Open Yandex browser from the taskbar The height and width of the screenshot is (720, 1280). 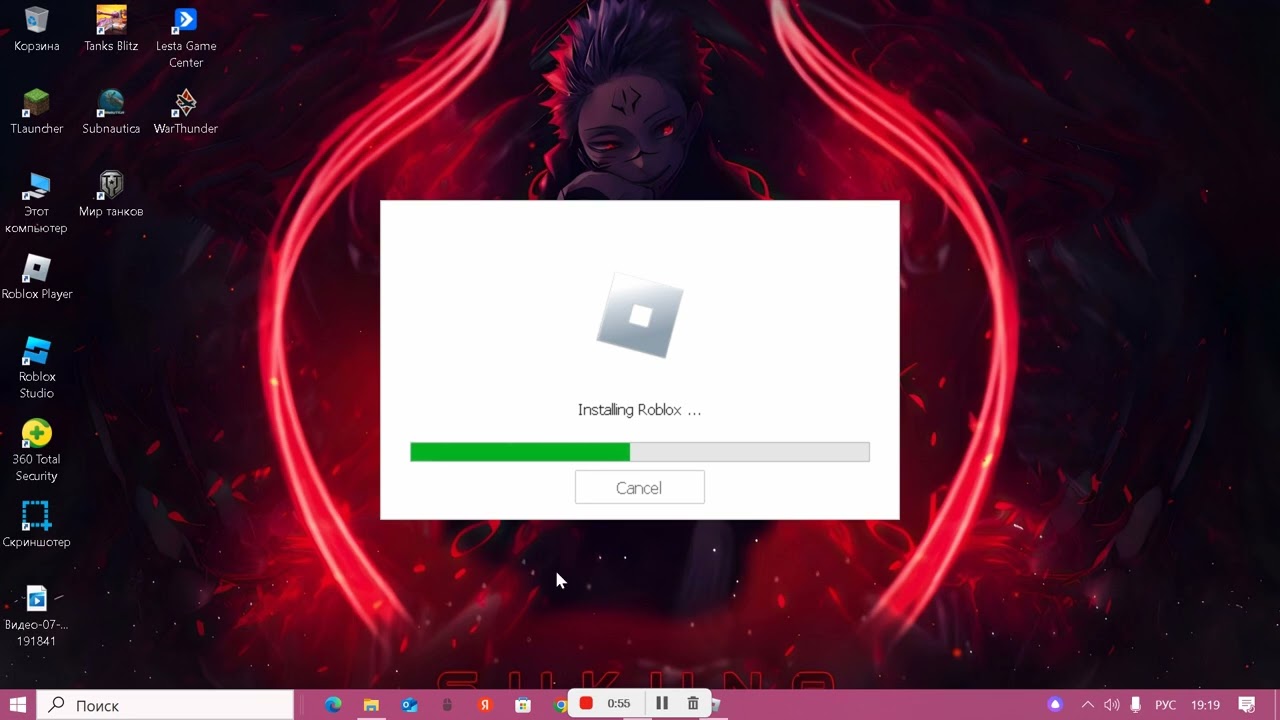(x=485, y=705)
